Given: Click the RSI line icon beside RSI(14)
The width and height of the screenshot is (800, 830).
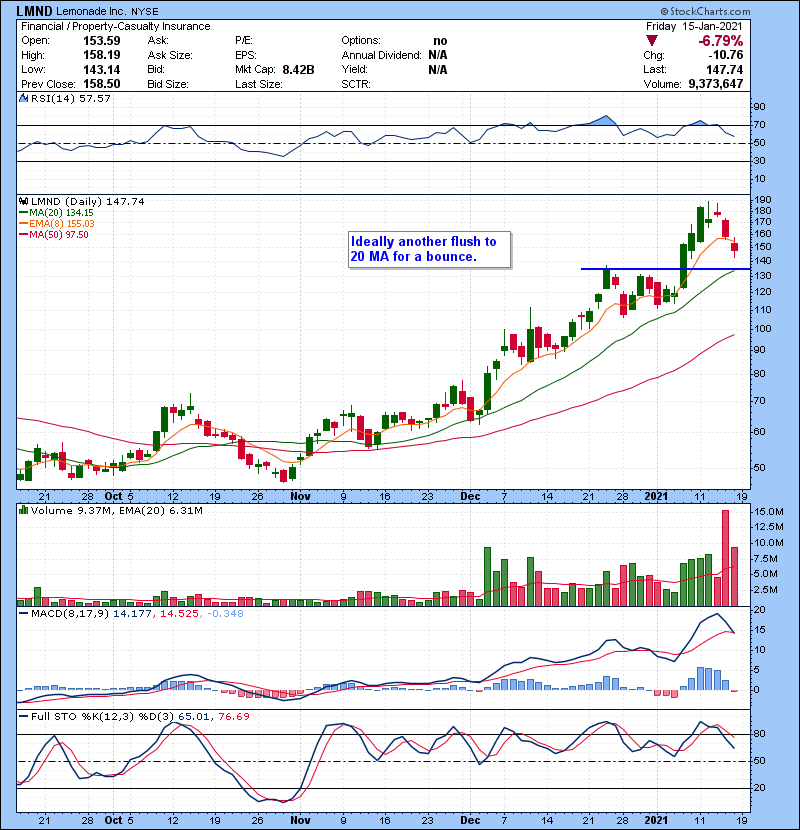Looking at the screenshot, I should coord(23,98).
